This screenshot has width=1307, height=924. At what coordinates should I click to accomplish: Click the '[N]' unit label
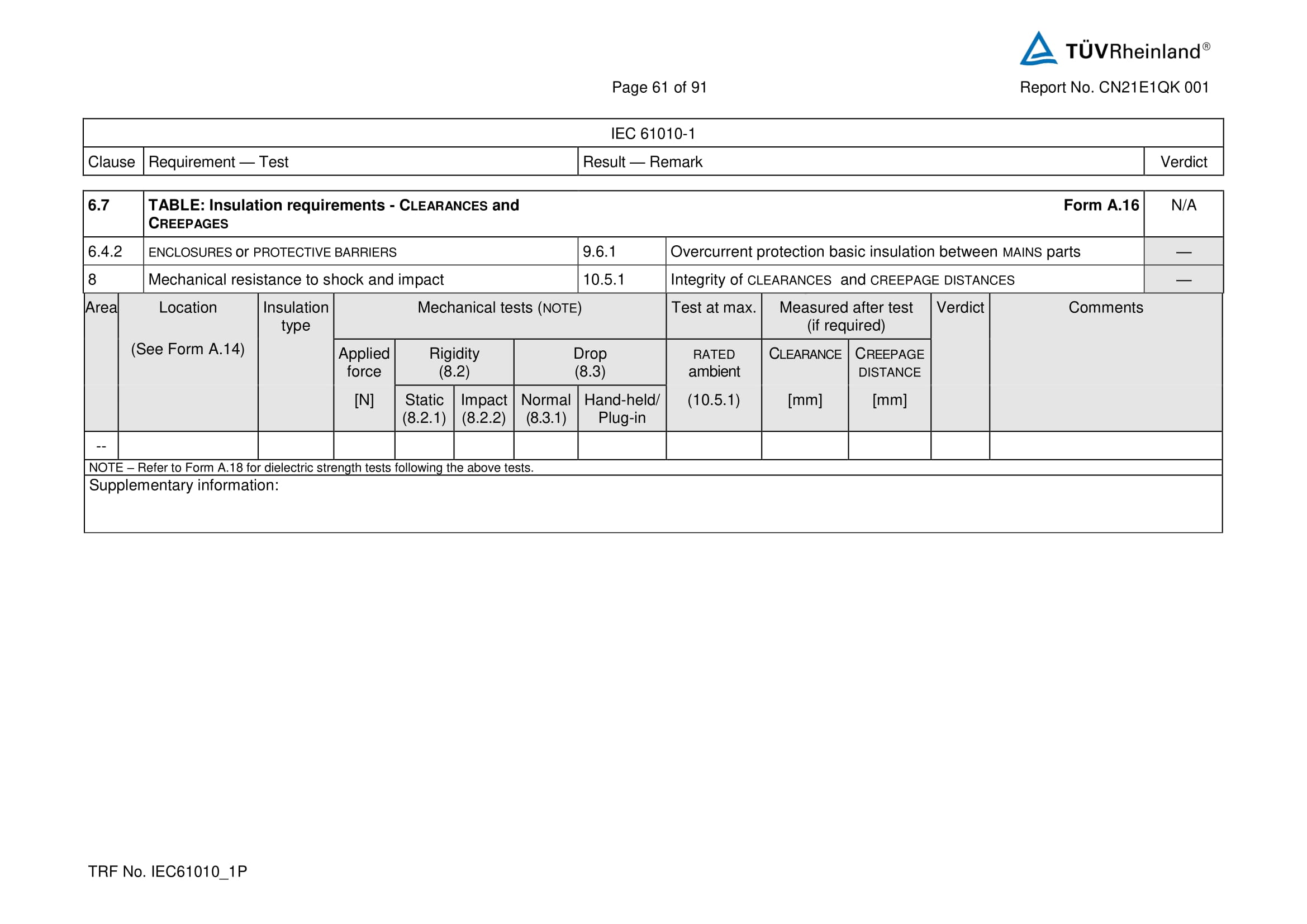pyautogui.click(x=364, y=400)
